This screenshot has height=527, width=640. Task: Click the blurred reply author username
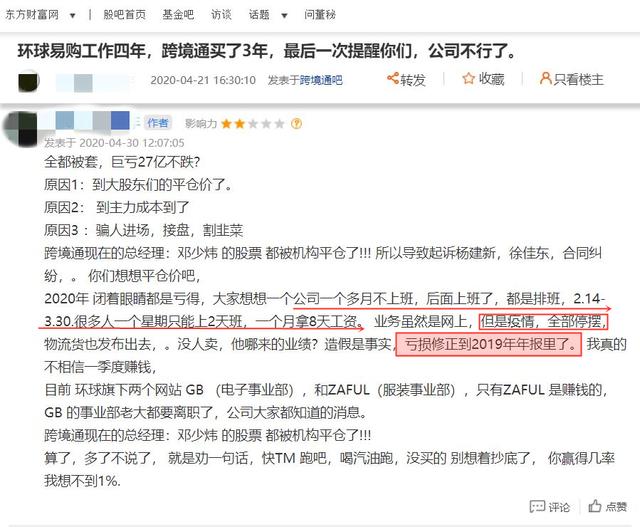click(84, 121)
